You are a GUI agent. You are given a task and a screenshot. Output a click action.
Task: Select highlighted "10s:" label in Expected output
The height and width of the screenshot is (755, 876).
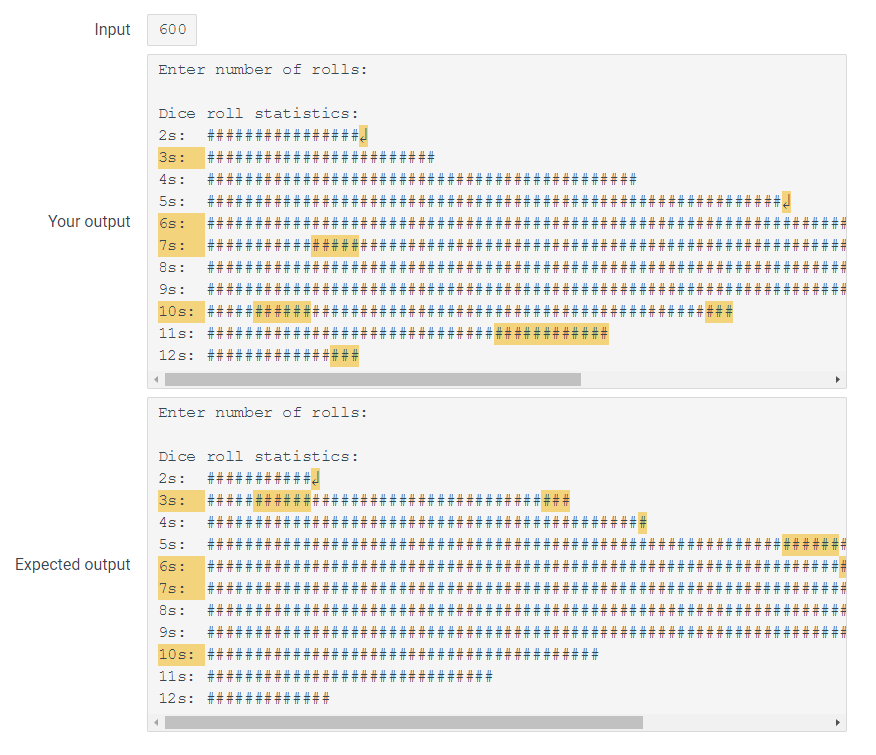[x=180, y=655]
